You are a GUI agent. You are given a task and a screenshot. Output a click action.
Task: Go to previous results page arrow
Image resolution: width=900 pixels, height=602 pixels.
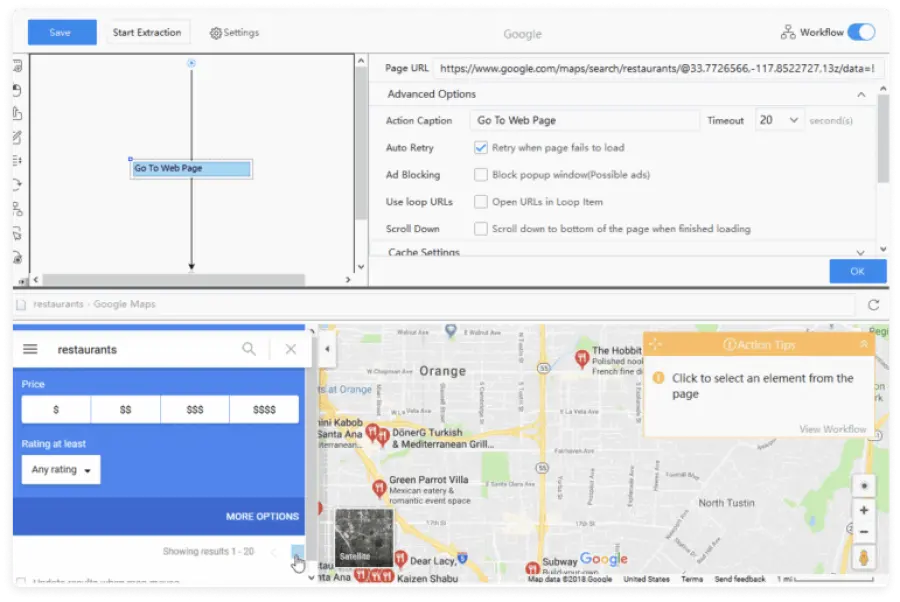[274, 552]
